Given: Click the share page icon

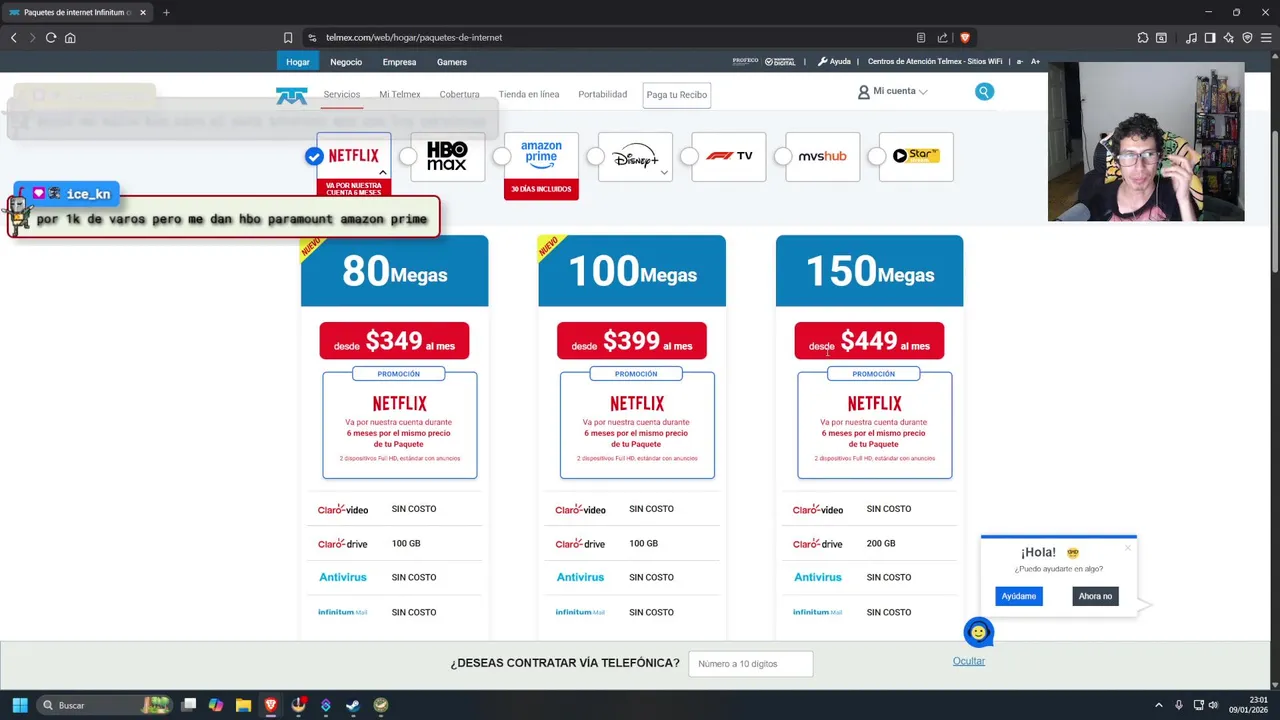Looking at the screenshot, I should [942, 38].
